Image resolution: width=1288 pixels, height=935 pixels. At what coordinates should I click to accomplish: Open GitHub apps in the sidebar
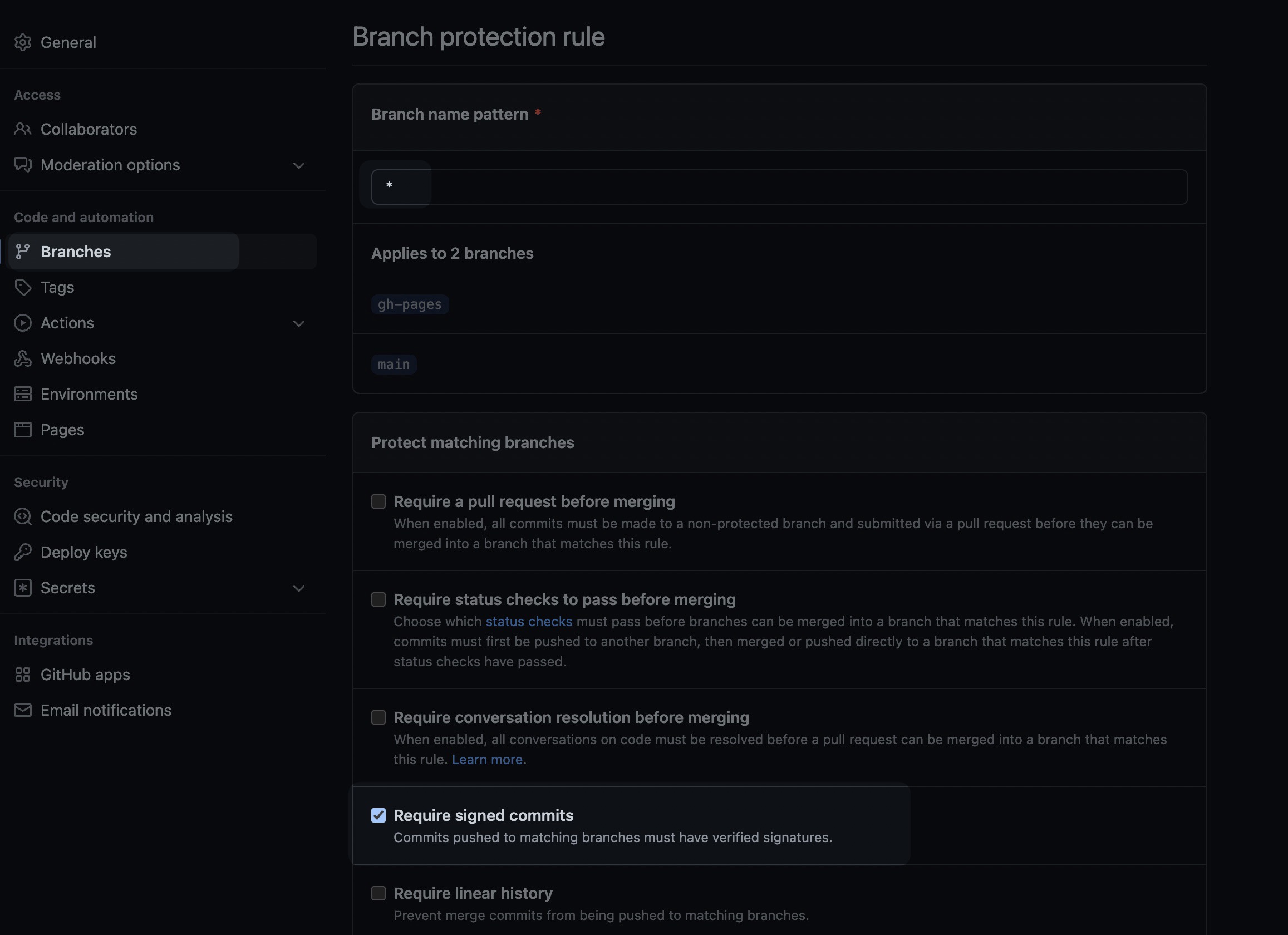click(x=85, y=675)
